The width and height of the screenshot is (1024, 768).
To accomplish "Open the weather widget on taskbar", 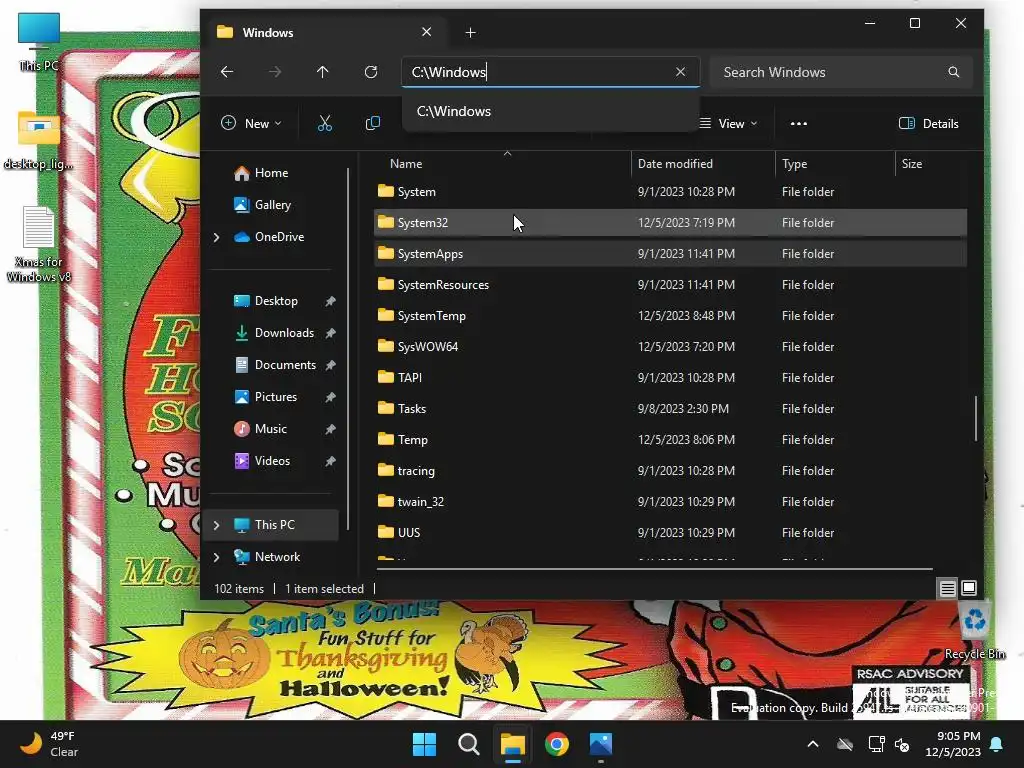I will 49,744.
